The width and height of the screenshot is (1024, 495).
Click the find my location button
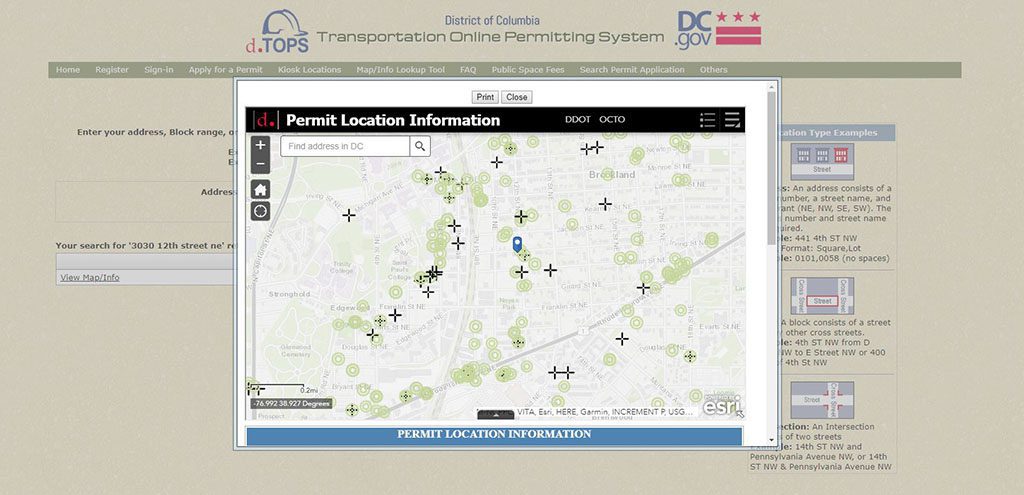click(260, 211)
